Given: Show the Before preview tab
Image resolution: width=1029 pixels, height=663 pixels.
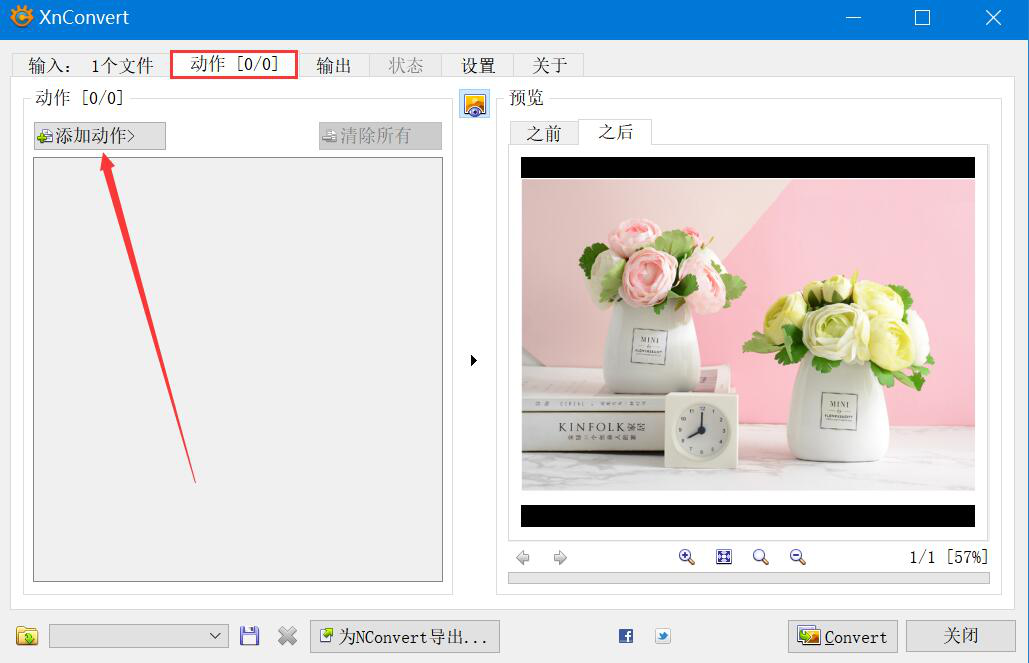Looking at the screenshot, I should pos(544,133).
